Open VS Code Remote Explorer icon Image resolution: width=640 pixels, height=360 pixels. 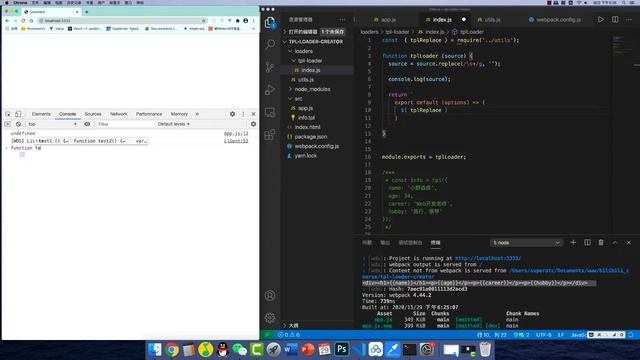pyautogui.click(x=270, y=112)
